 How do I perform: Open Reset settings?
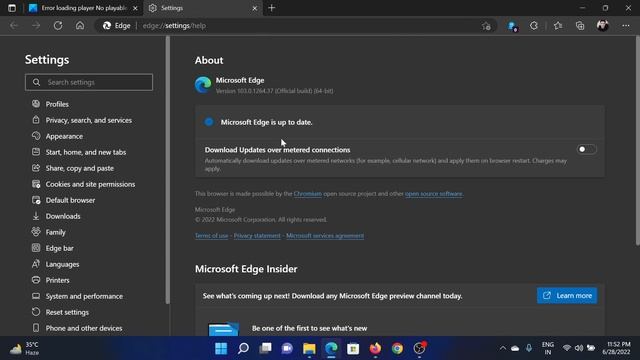[67, 312]
